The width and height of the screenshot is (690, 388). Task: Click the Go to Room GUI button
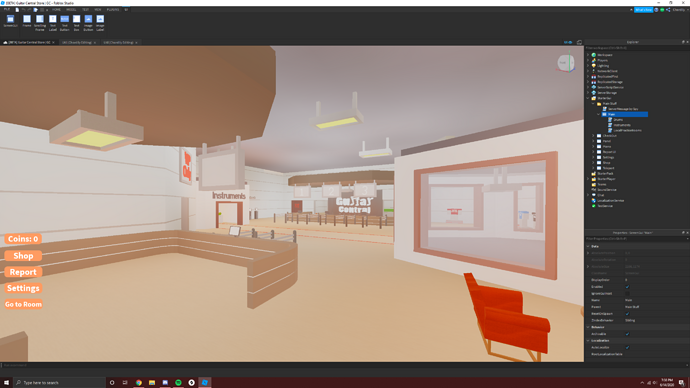pyautogui.click(x=23, y=304)
